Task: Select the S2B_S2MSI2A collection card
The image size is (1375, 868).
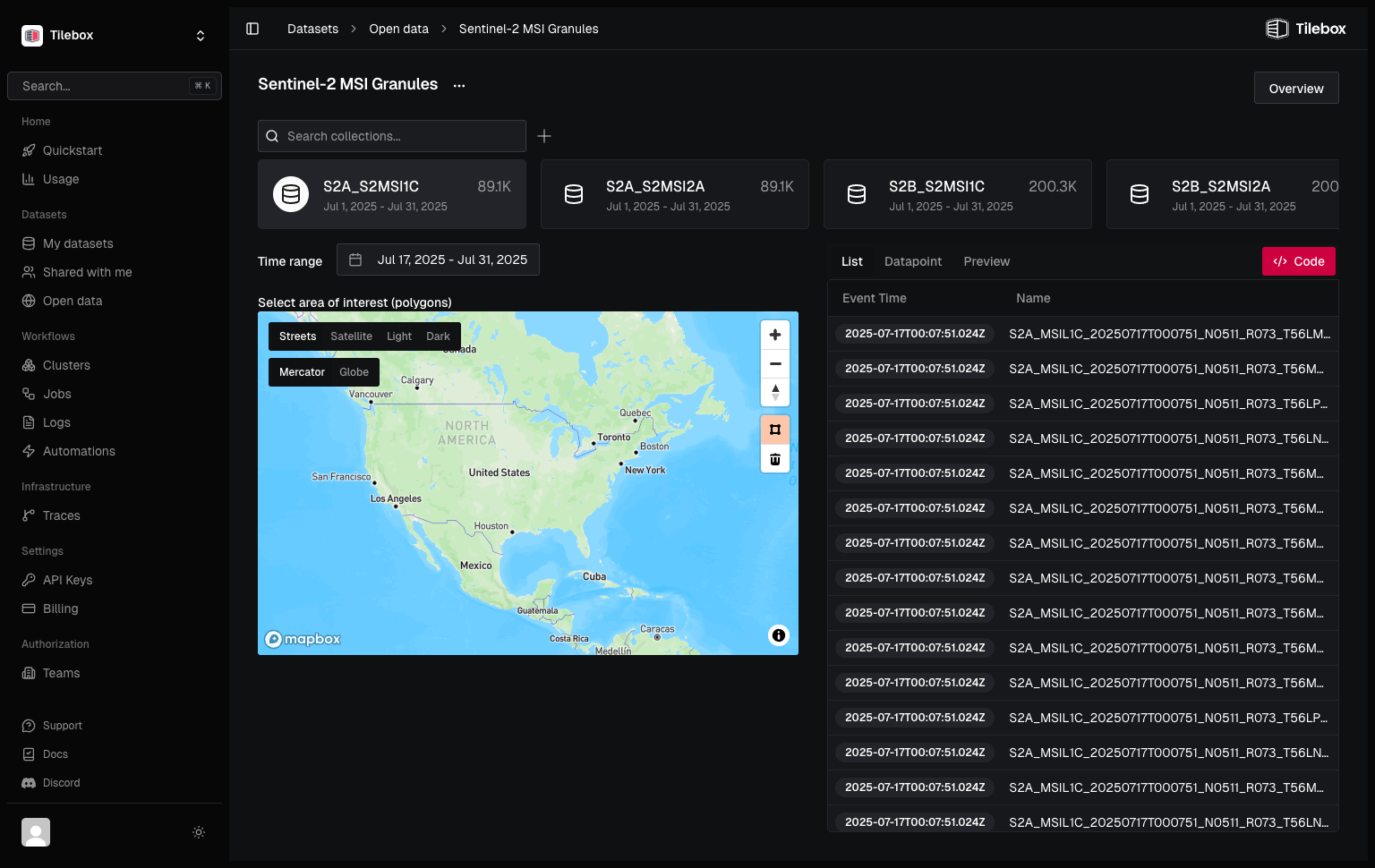Action: click(x=1223, y=194)
